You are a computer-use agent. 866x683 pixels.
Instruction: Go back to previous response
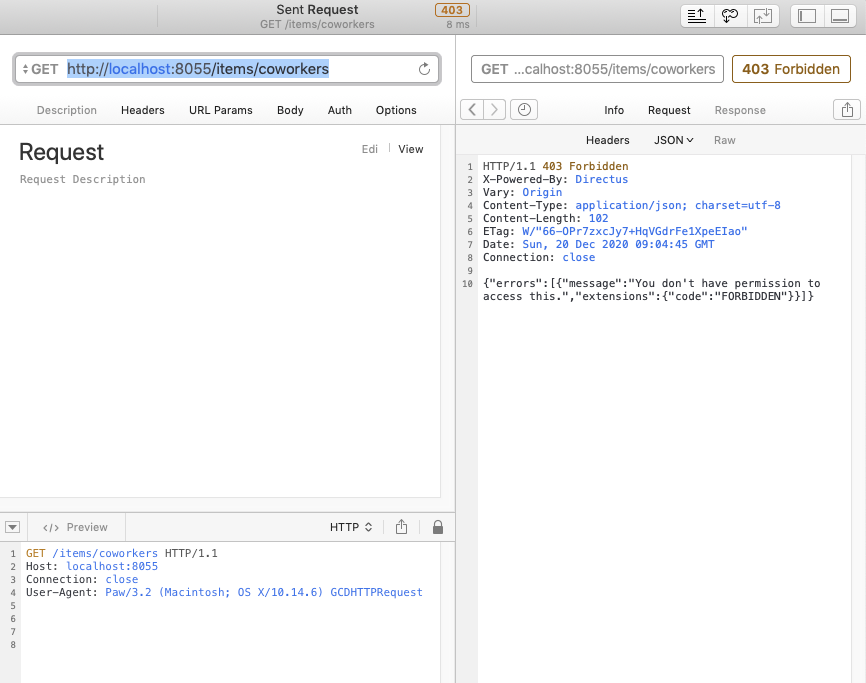[x=472, y=110]
